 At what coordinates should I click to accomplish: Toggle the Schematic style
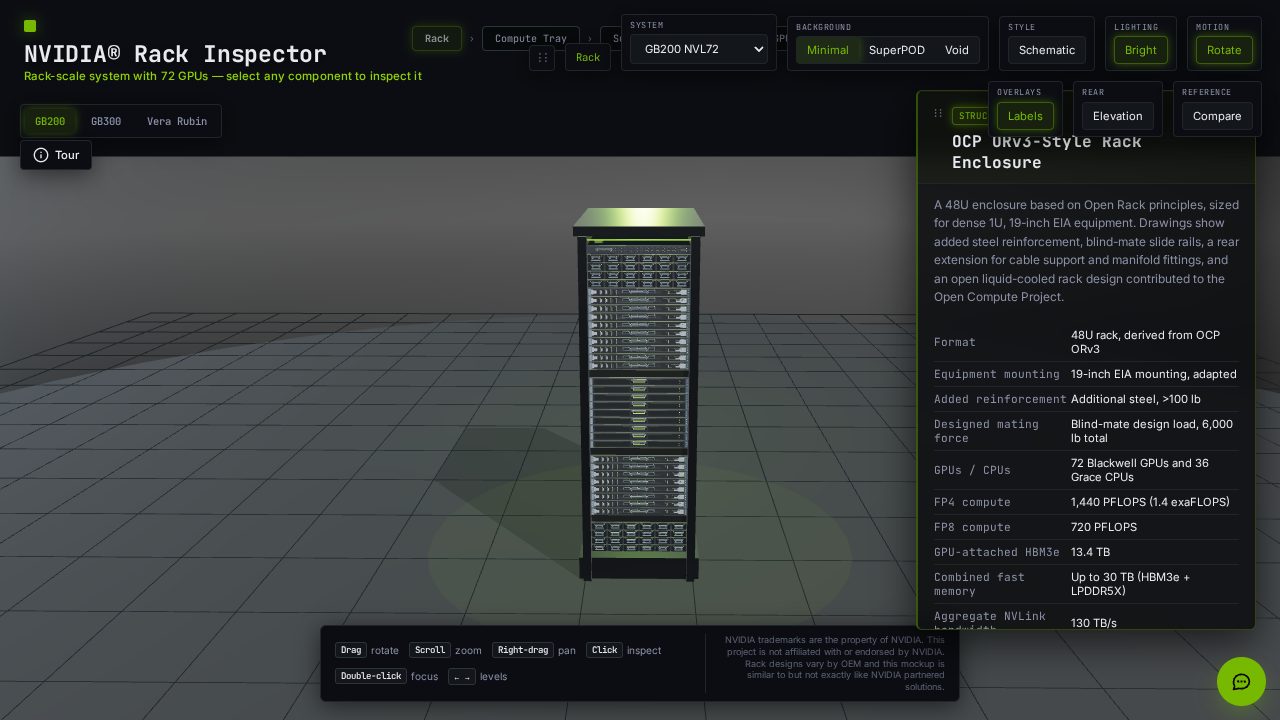click(1047, 50)
